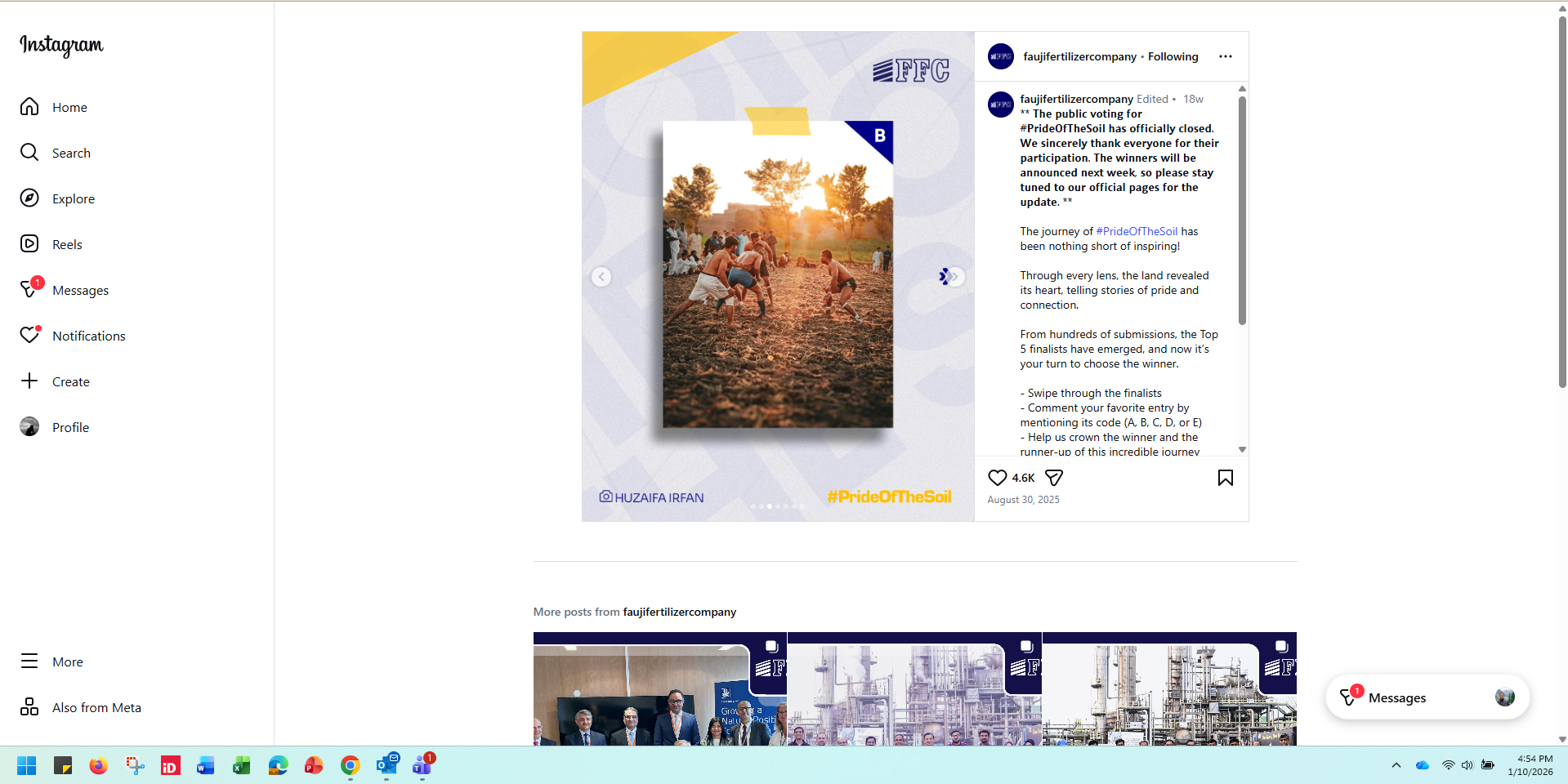Open Also from Meta menu
This screenshot has height=784, width=1568.
click(81, 707)
